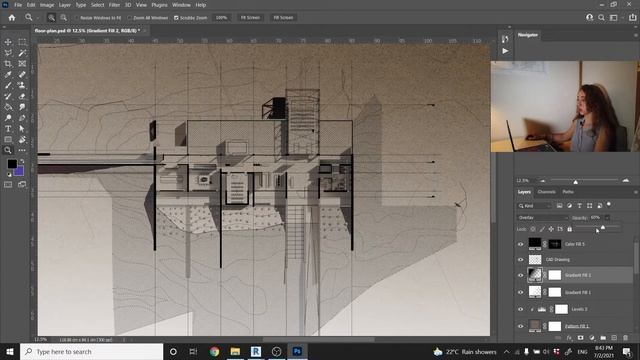640x360 pixels.
Task: Click the Fill Screen button
Action: pos(283,18)
